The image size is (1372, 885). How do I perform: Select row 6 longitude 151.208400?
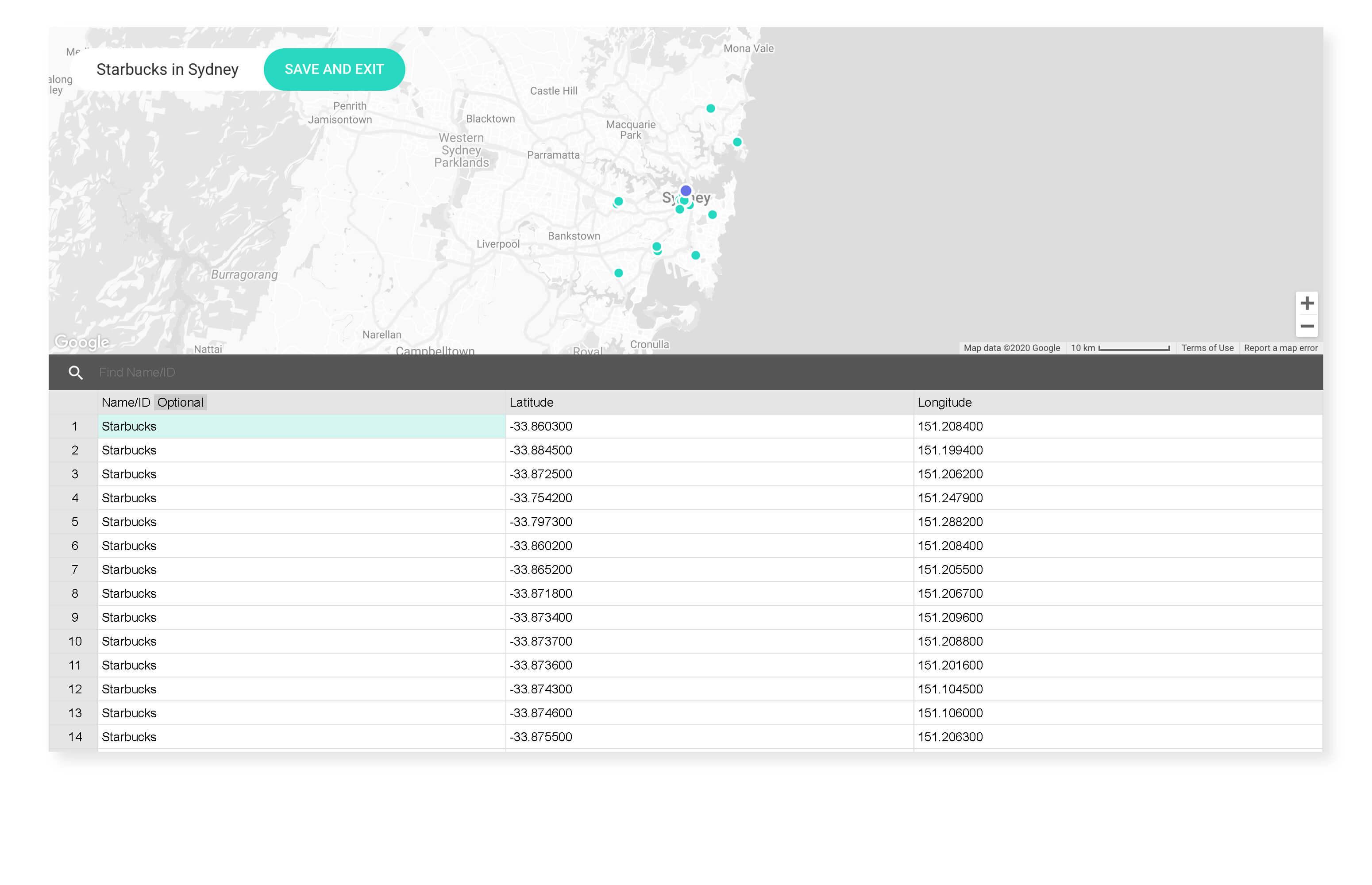coord(1118,545)
